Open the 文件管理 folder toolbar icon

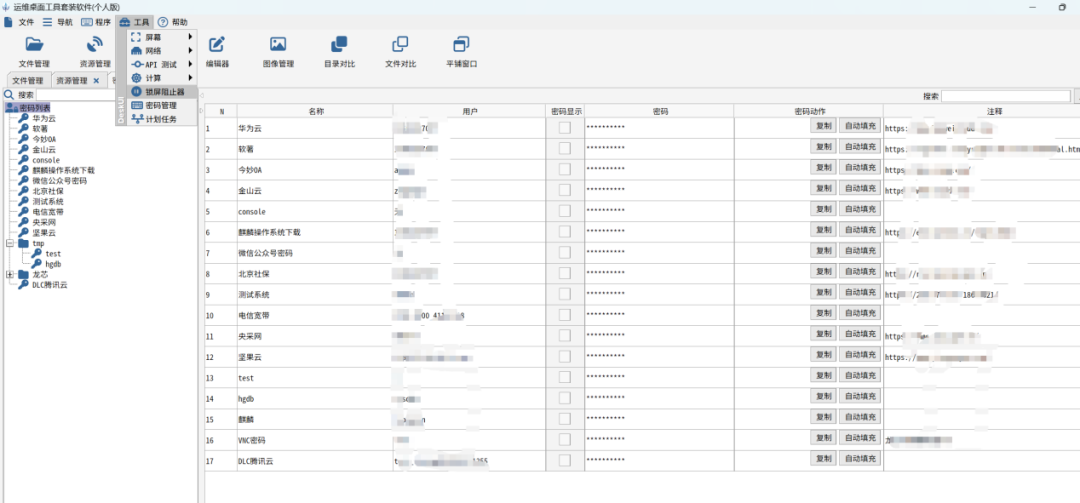point(34,45)
